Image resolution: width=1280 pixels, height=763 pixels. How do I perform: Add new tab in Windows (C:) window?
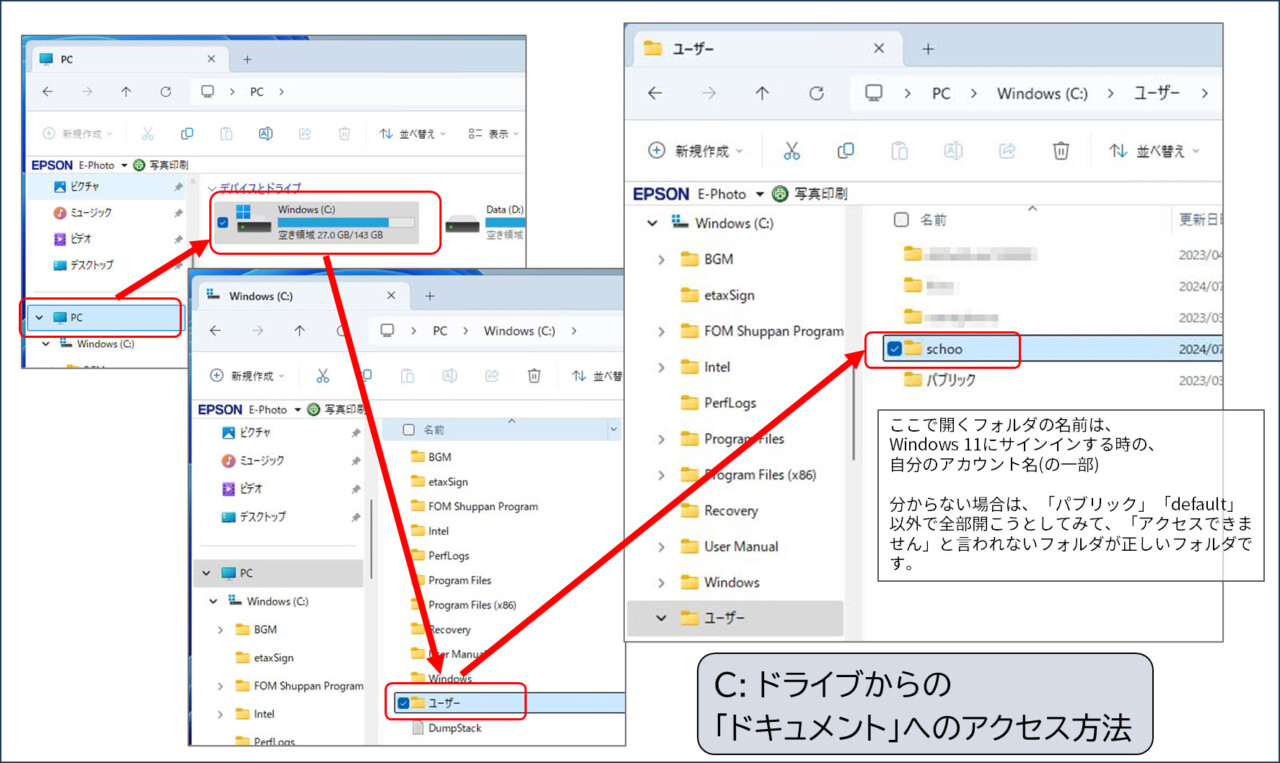point(430,296)
